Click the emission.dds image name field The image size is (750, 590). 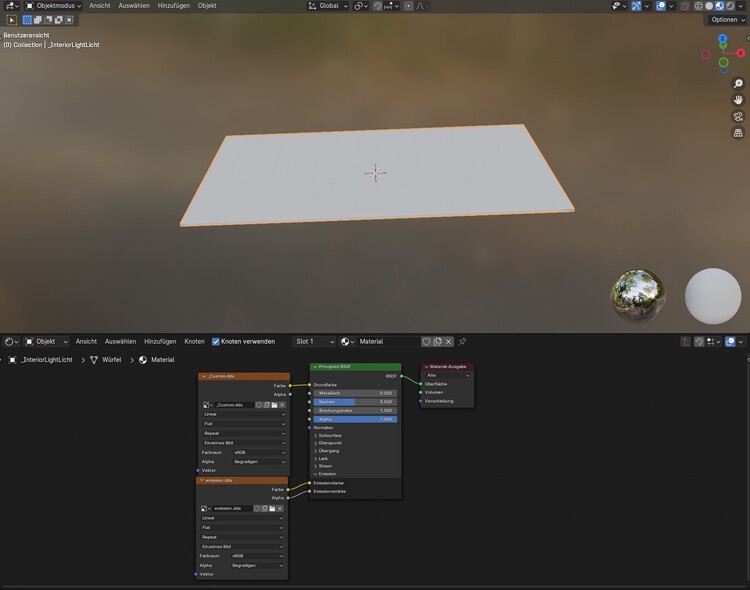click(x=230, y=508)
